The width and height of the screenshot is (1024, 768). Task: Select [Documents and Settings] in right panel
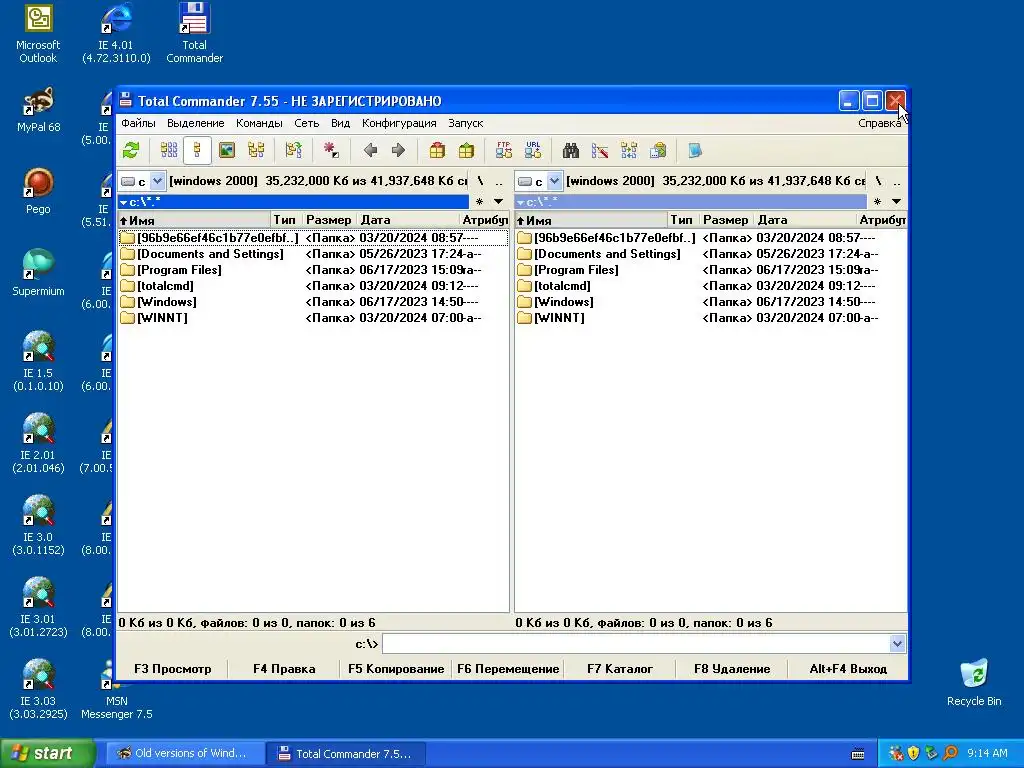coord(710,254)
